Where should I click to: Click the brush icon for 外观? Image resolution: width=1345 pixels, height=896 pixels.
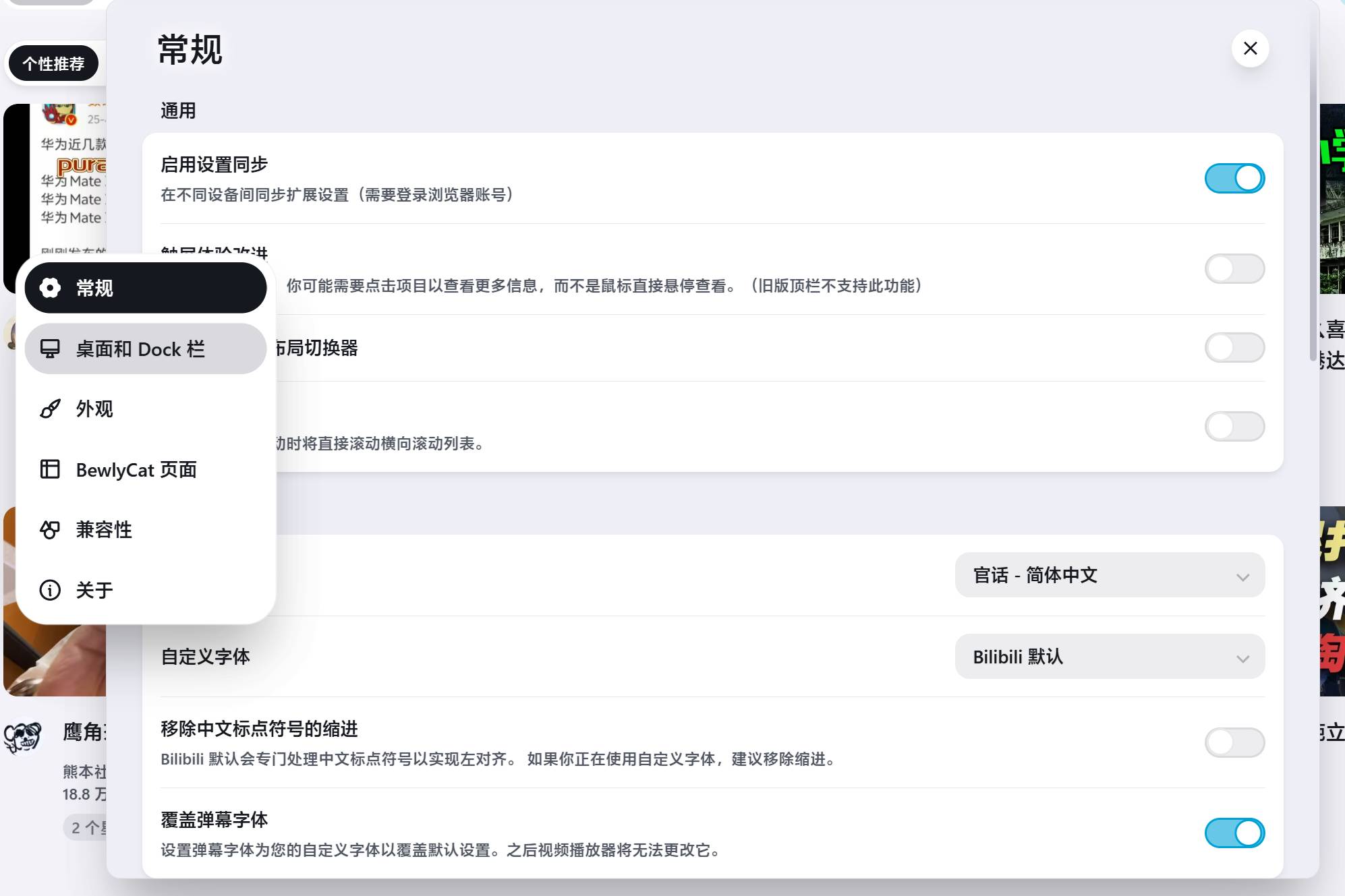(x=50, y=409)
